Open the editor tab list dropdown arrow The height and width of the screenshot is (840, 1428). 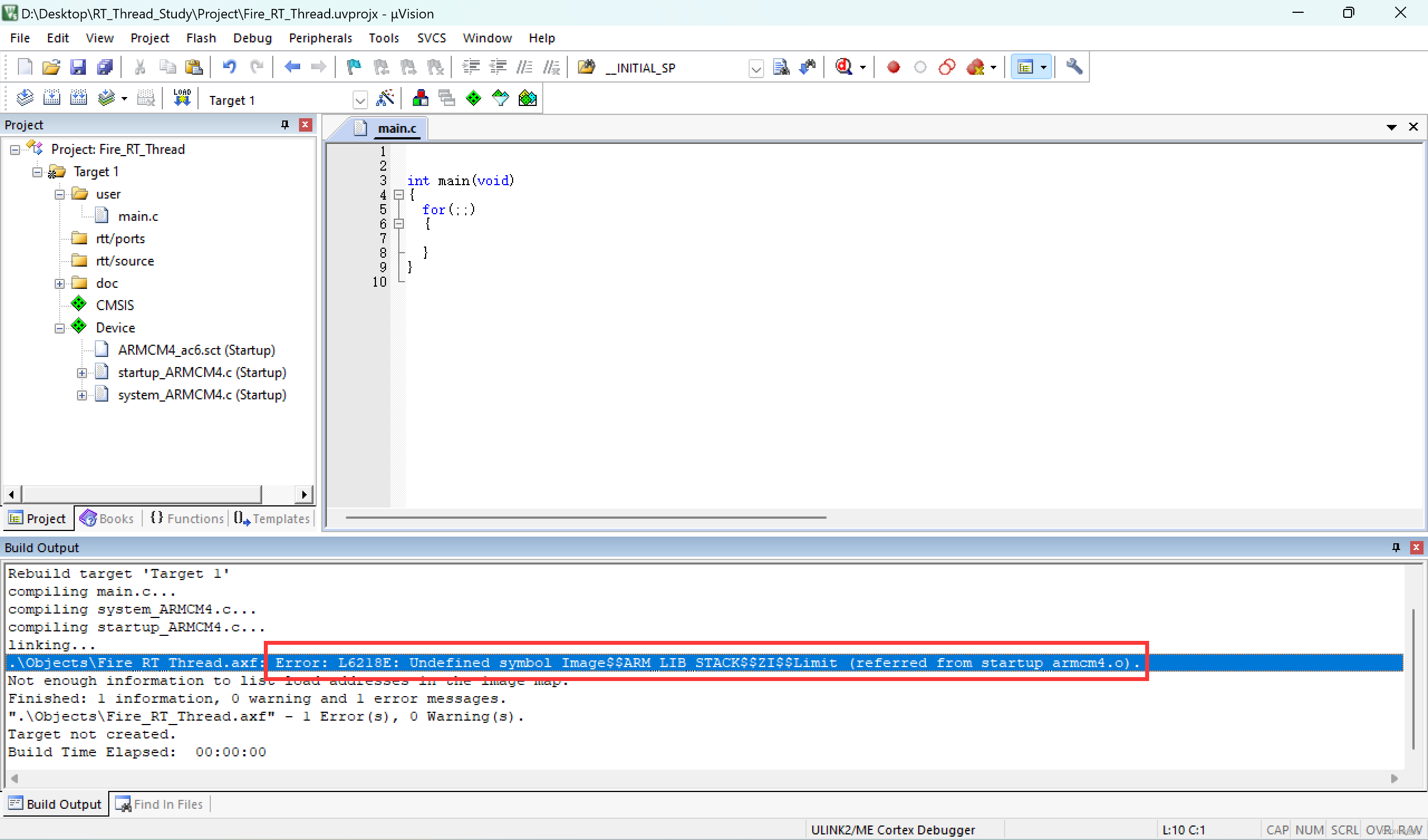point(1391,127)
